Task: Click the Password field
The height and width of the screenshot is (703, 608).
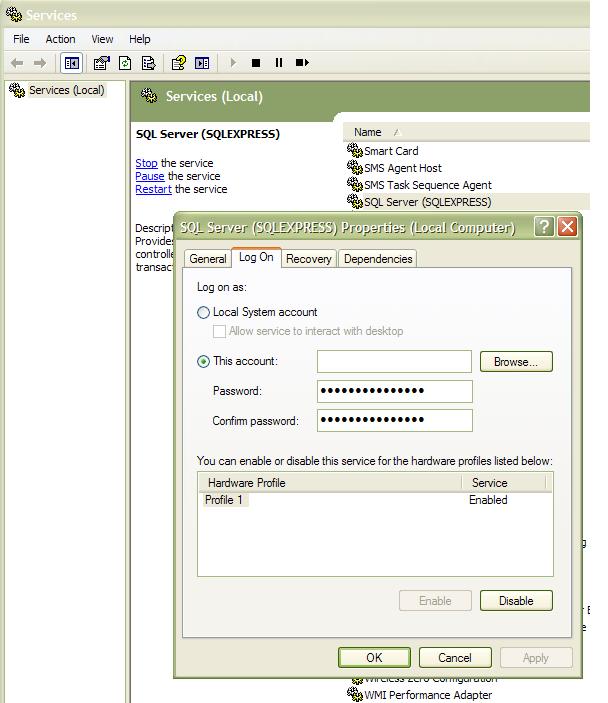Action: [395, 391]
